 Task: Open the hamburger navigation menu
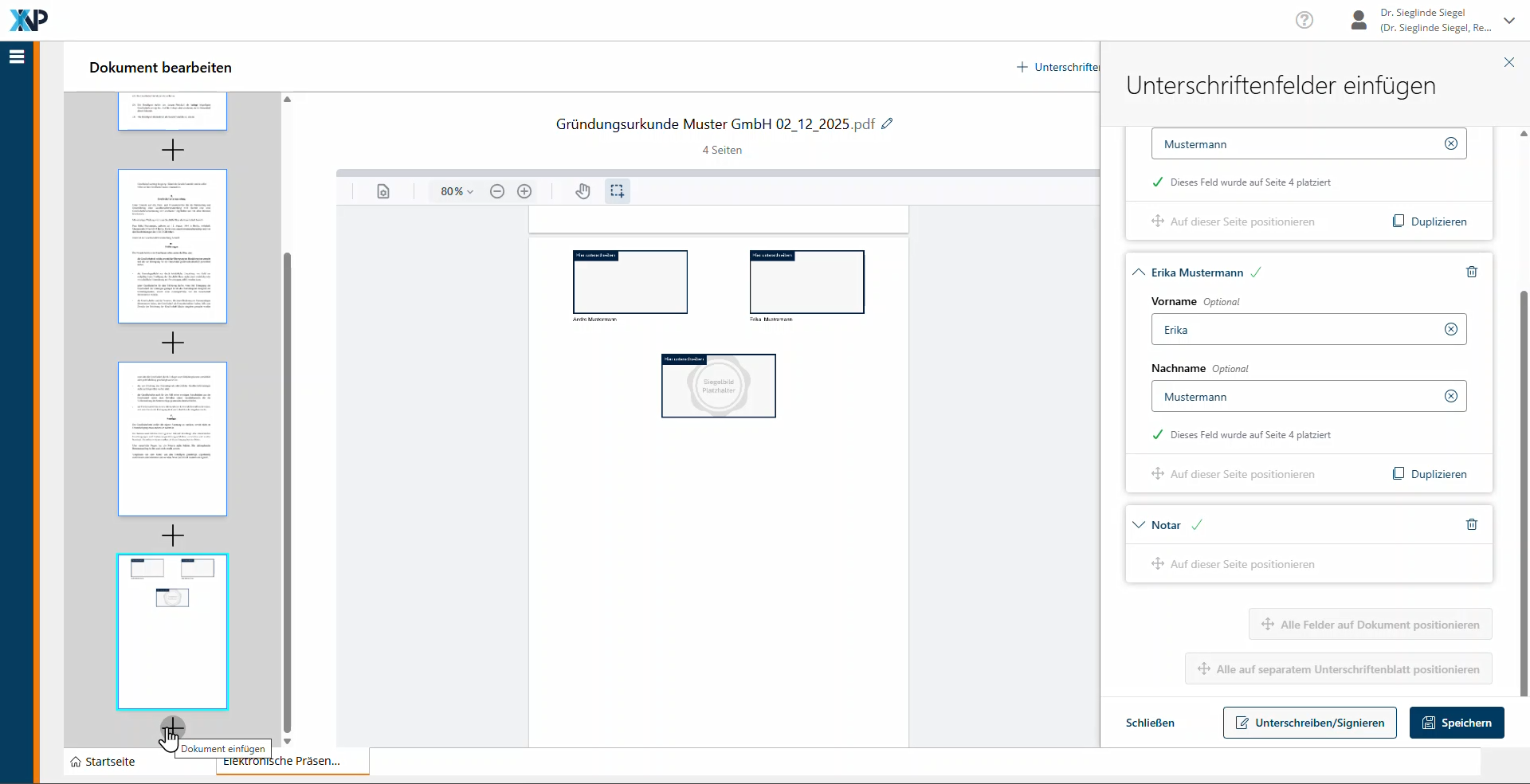[x=17, y=57]
